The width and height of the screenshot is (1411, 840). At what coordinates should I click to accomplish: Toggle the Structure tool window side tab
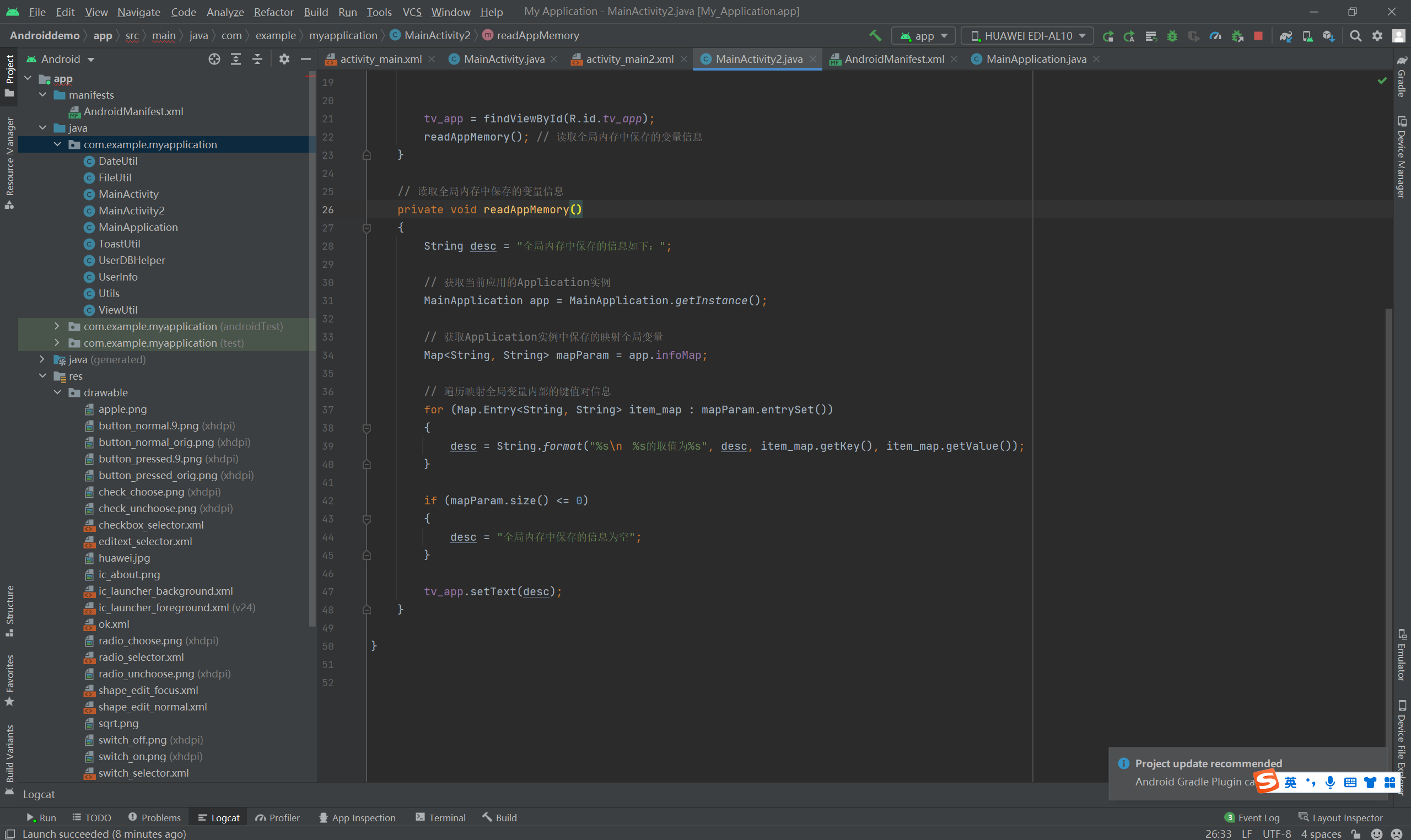[9, 610]
